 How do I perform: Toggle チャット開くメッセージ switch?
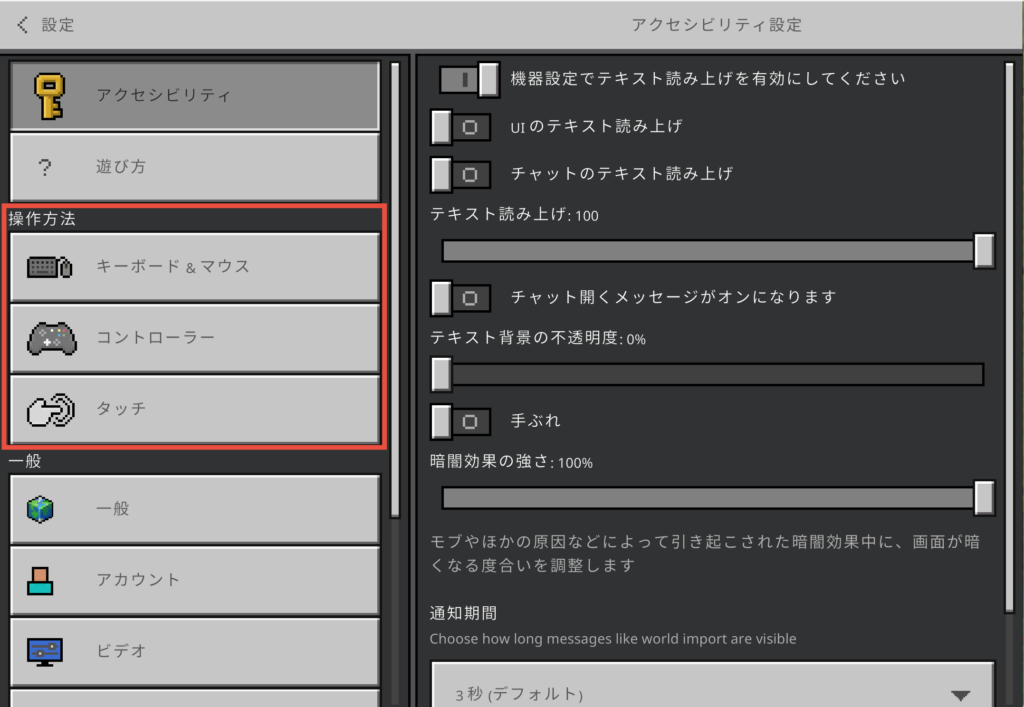(461, 297)
